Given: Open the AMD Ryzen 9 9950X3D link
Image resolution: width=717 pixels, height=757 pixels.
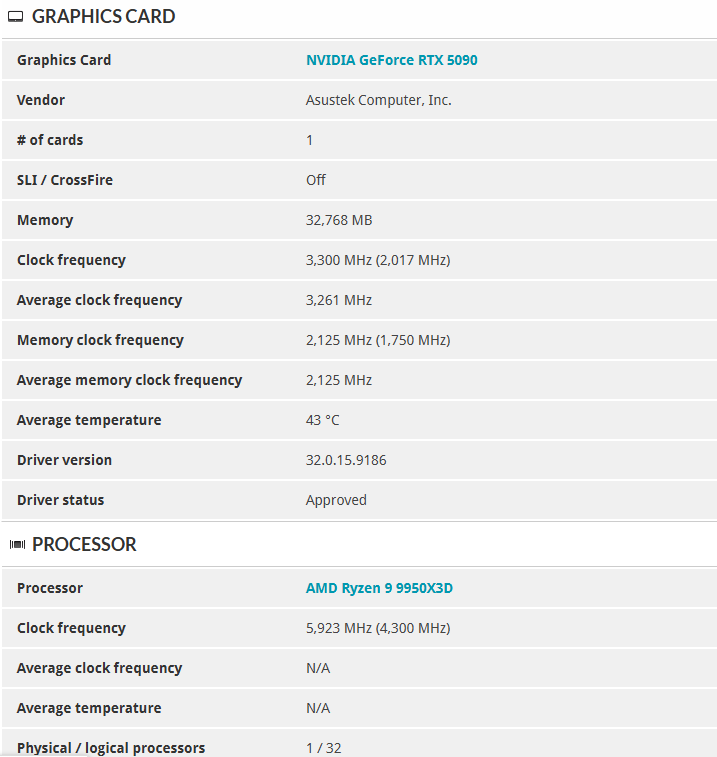Looking at the screenshot, I should pyautogui.click(x=379, y=588).
